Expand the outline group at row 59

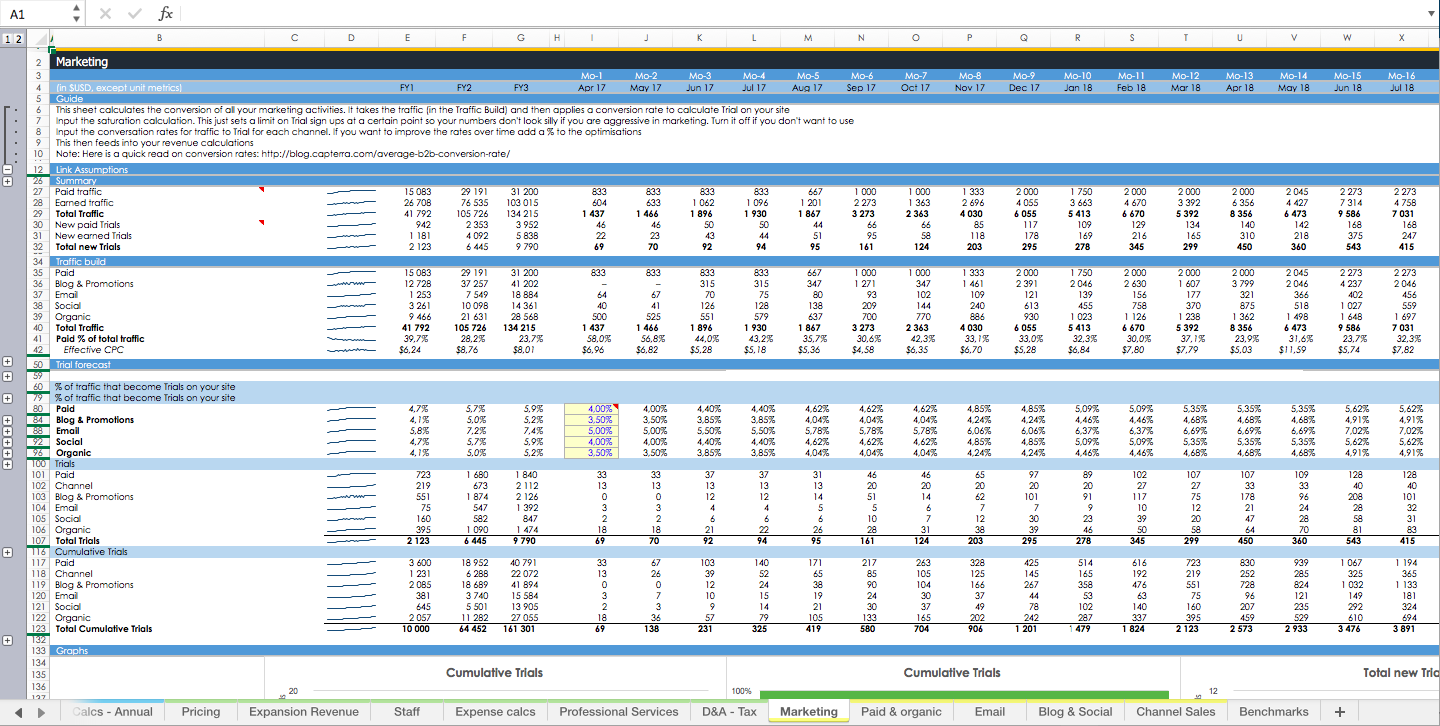coord(7,376)
